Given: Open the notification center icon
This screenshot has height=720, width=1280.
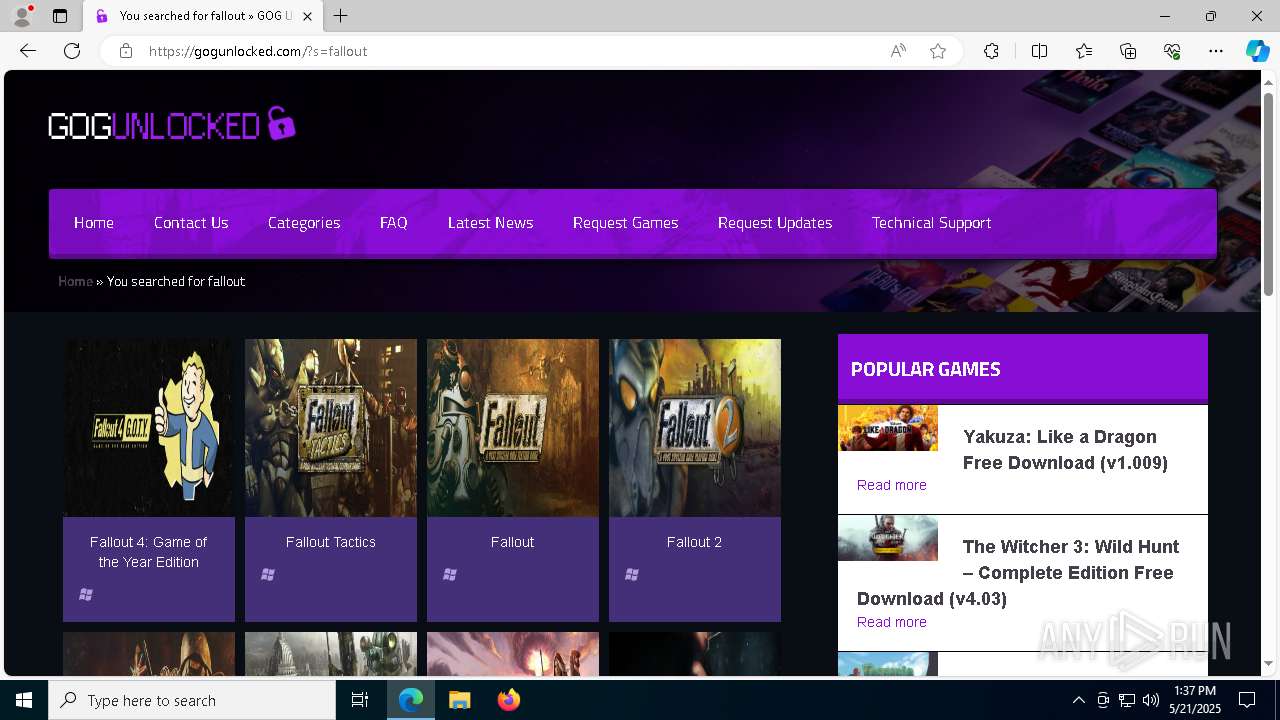Looking at the screenshot, I should click(x=1247, y=700).
